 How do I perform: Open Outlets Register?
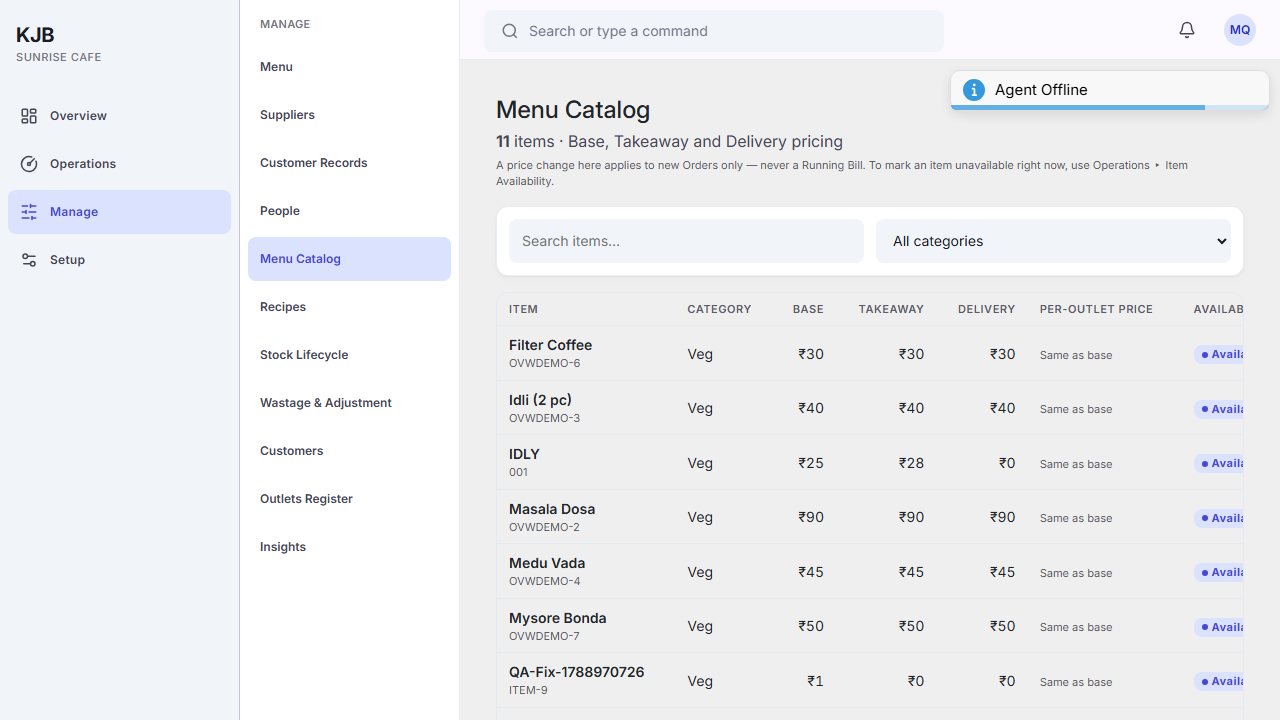pos(349,499)
